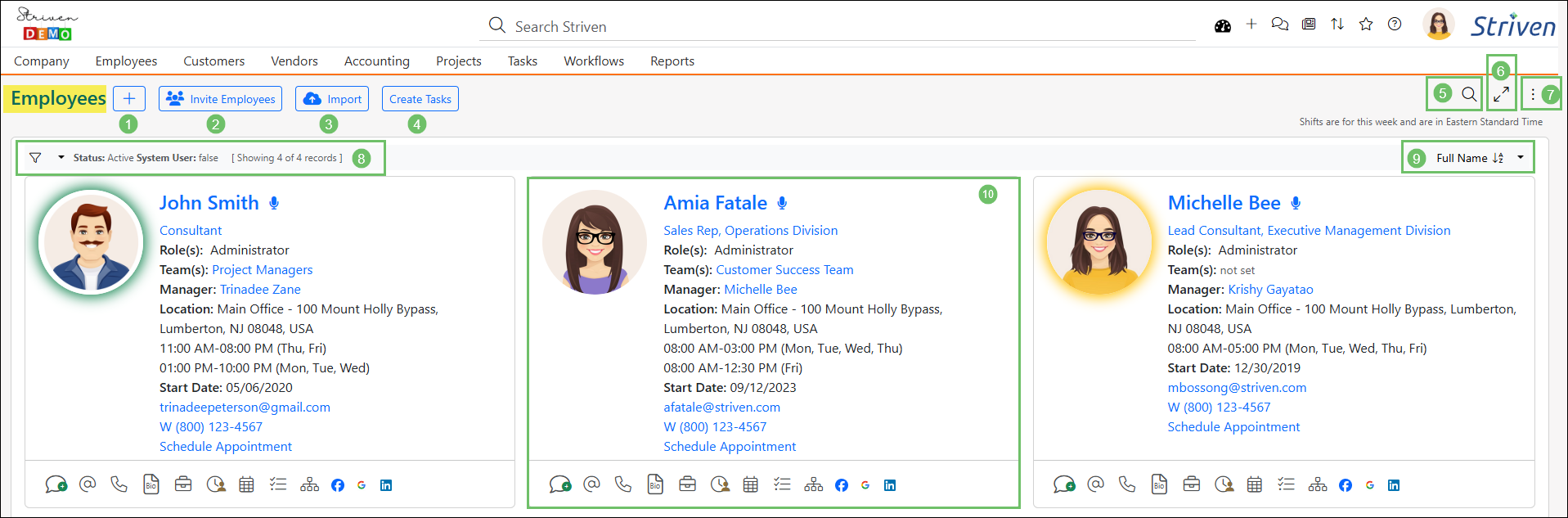Image resolution: width=1568 pixels, height=518 pixels.
Task: Open the Amia Fatale name link
Action: (716, 203)
